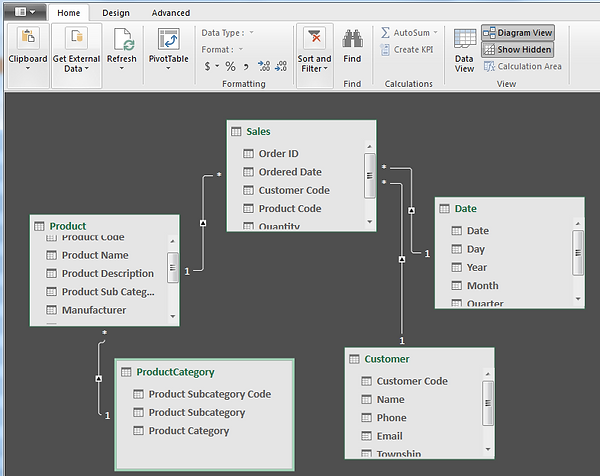
Task: Select Product Description field
Action: 108,274
